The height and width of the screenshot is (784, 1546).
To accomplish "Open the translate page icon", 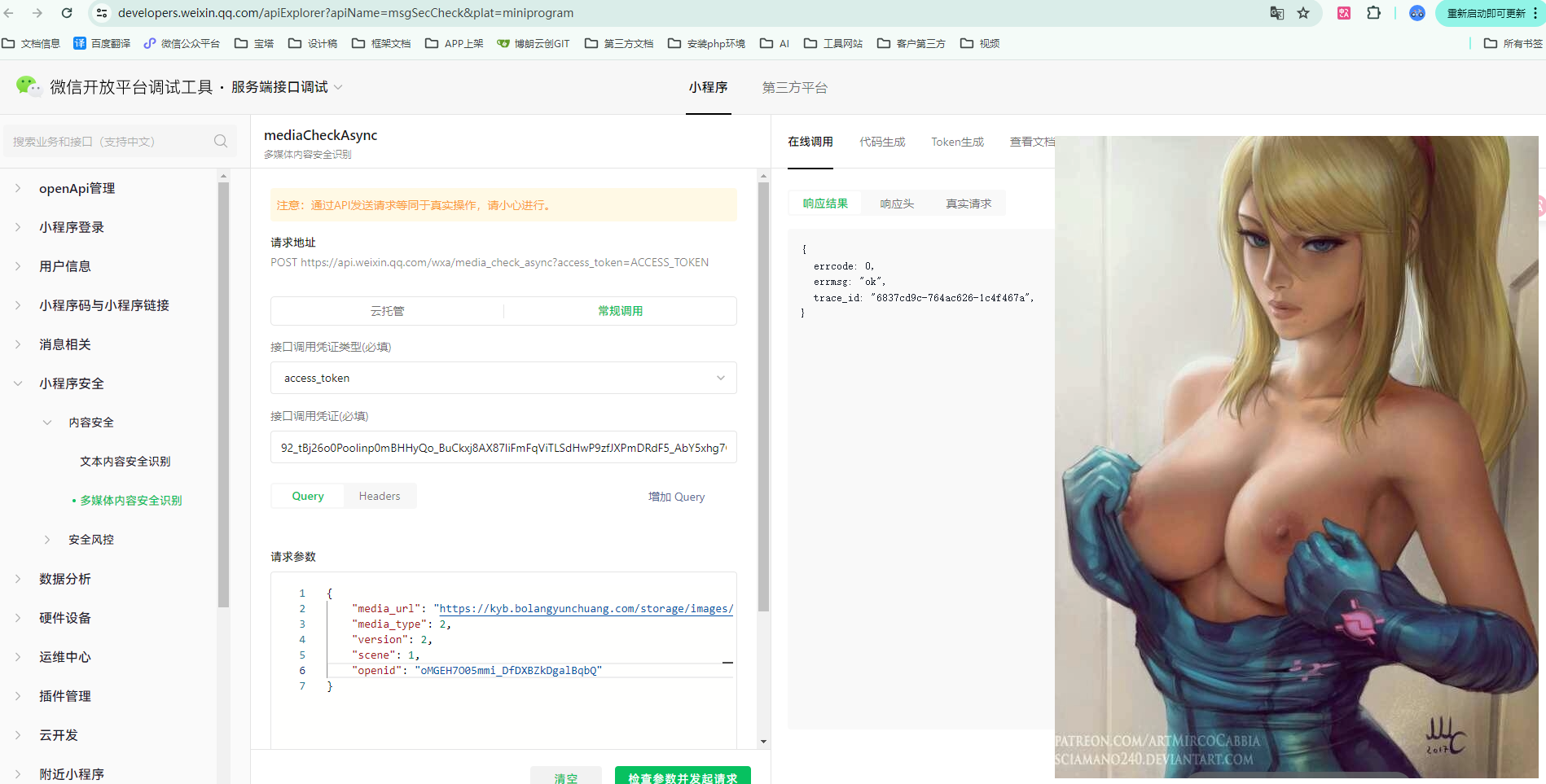I will click(1277, 13).
